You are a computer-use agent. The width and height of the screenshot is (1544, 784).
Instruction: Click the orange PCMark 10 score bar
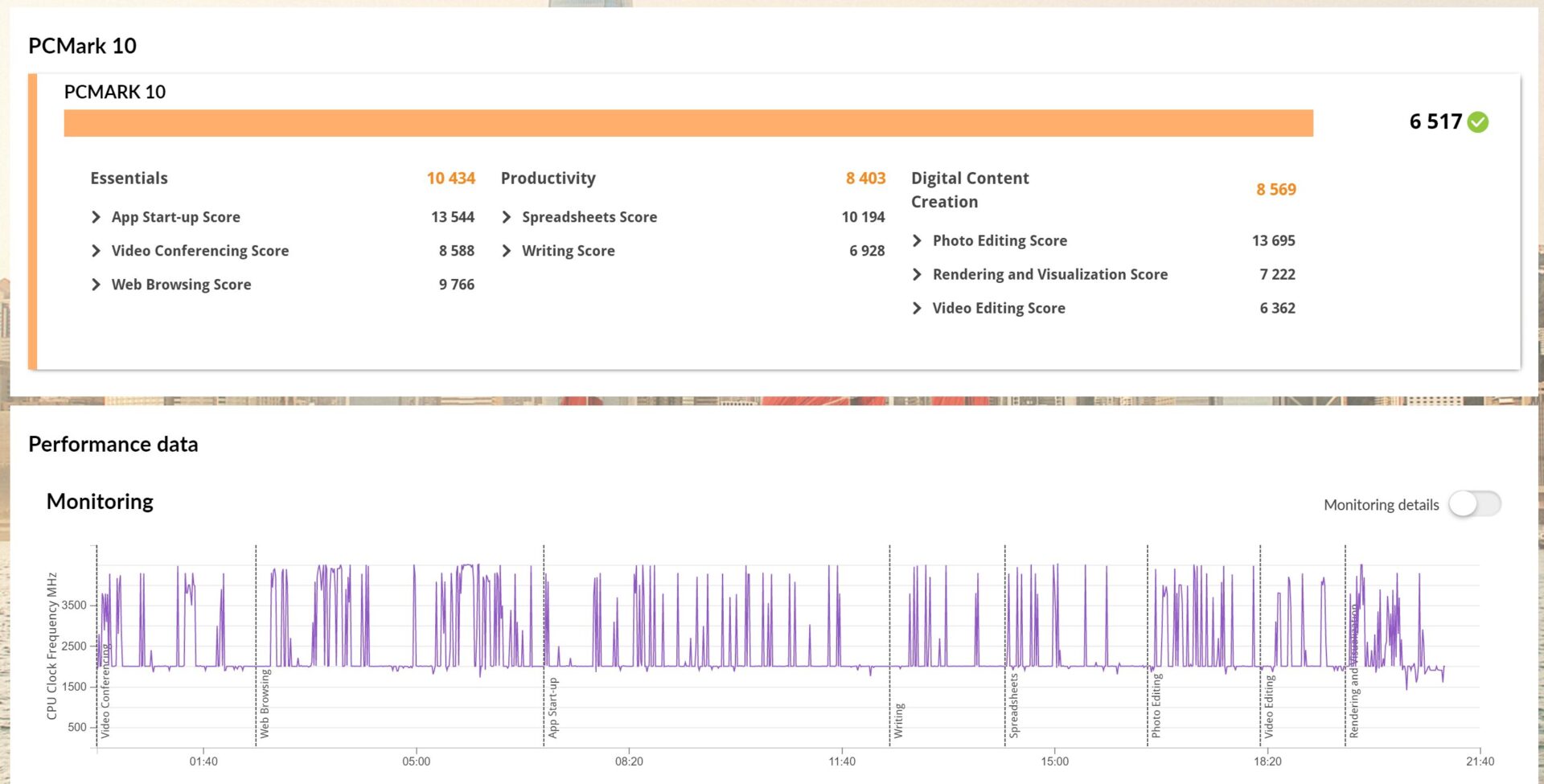688,123
